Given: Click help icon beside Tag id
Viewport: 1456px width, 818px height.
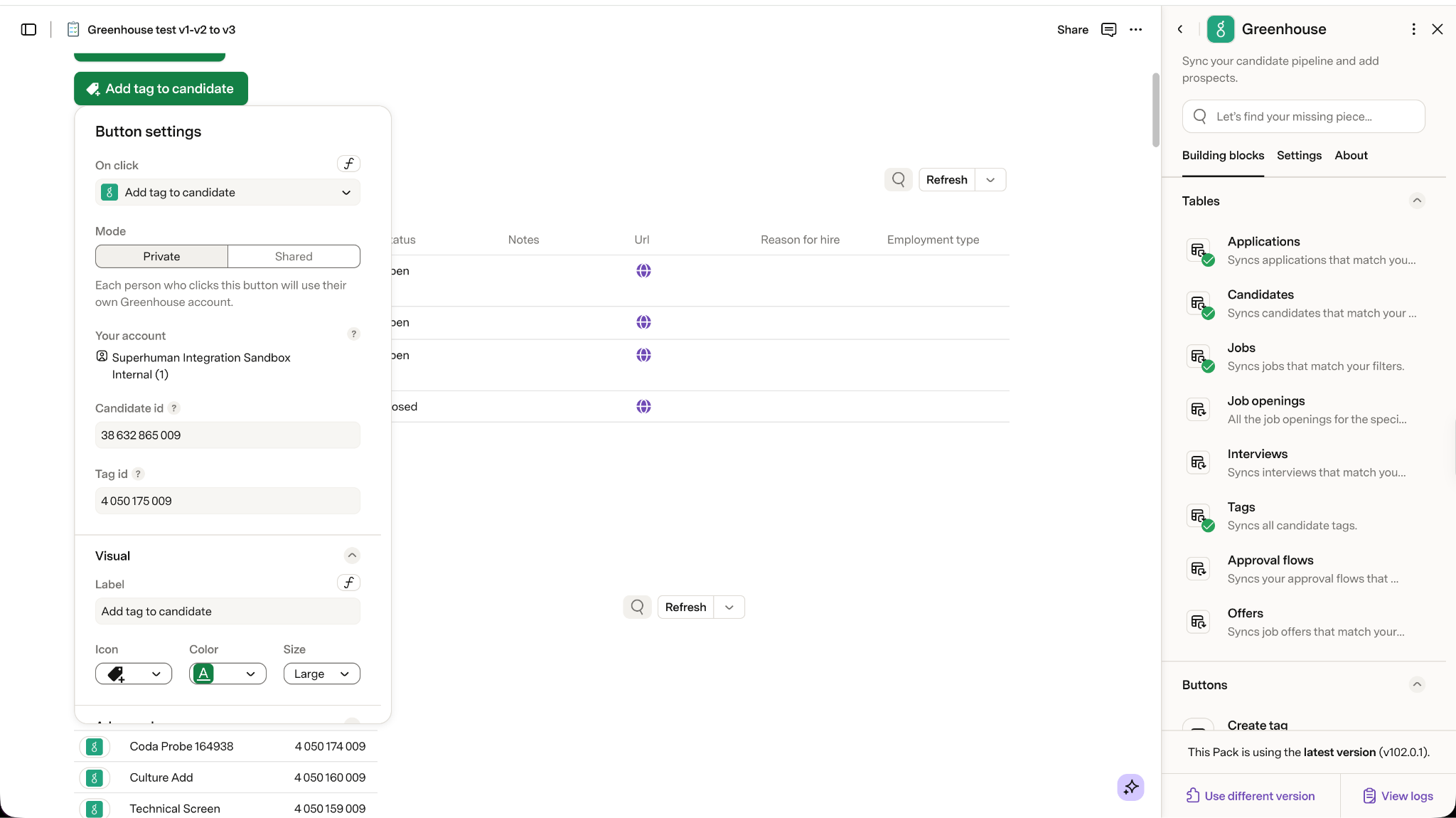Looking at the screenshot, I should 138,474.
